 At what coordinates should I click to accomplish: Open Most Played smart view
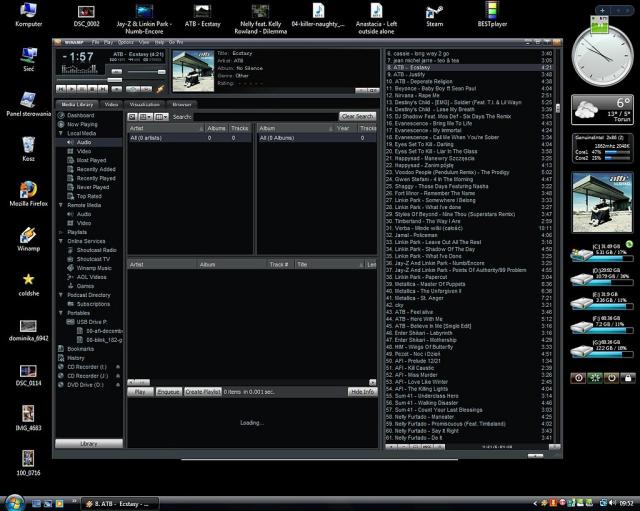tap(91, 160)
